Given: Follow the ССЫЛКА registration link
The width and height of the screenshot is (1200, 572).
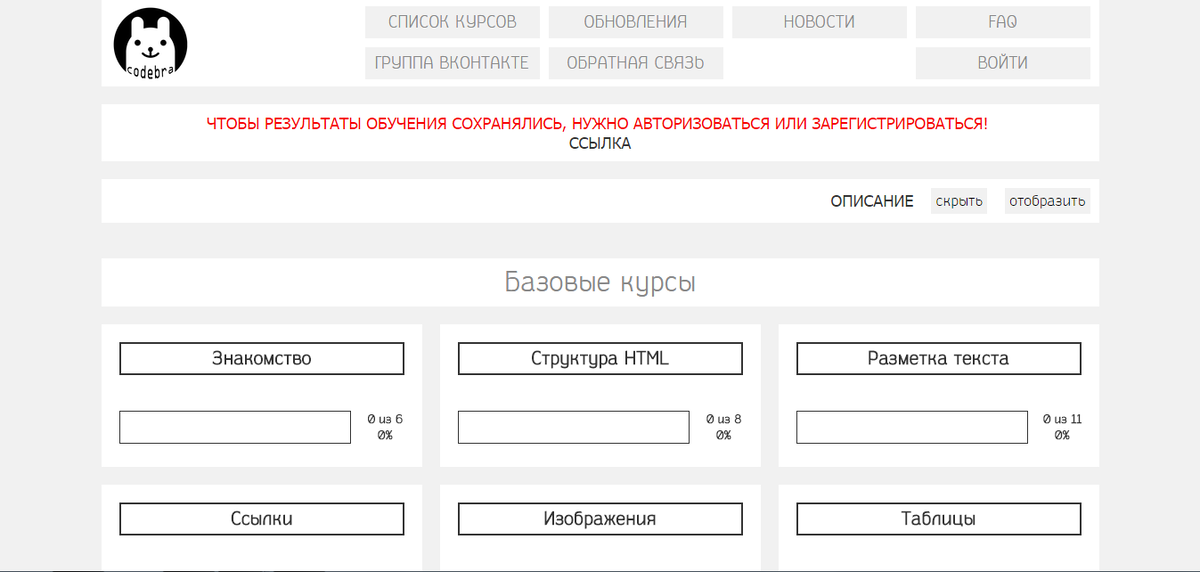Looking at the screenshot, I should (600, 143).
